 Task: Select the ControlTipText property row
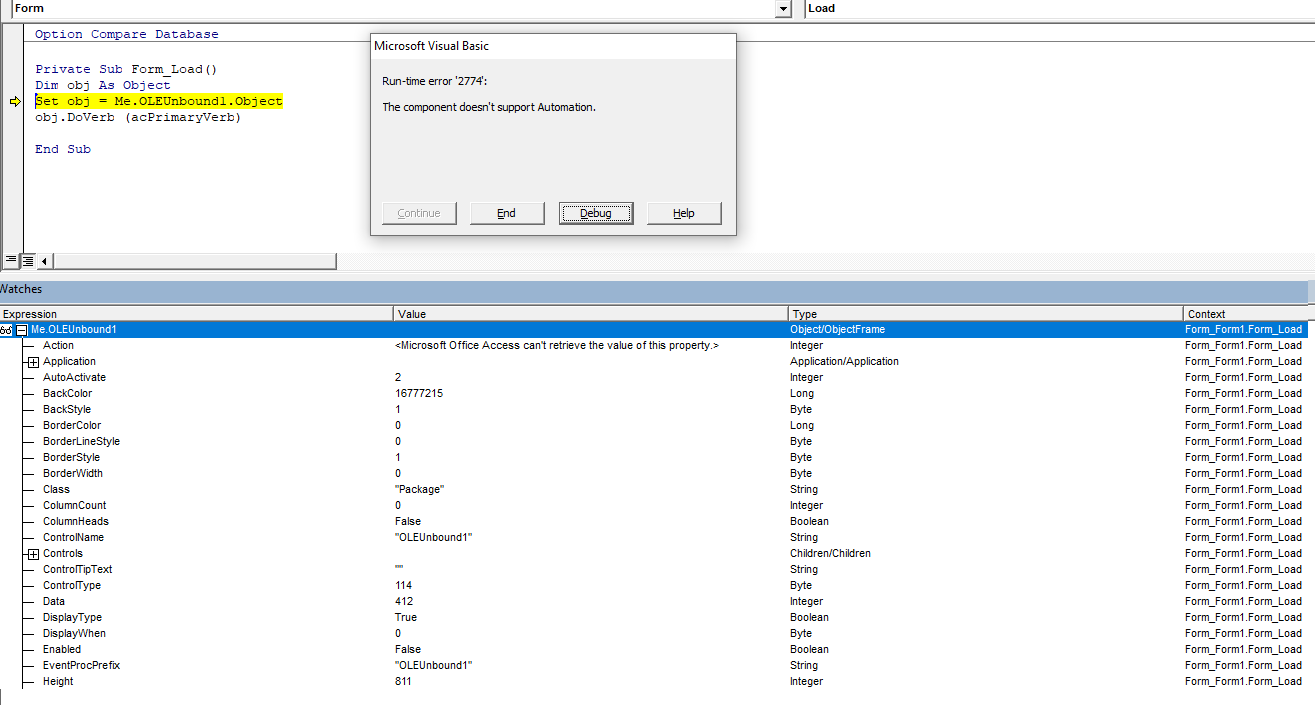point(654,569)
